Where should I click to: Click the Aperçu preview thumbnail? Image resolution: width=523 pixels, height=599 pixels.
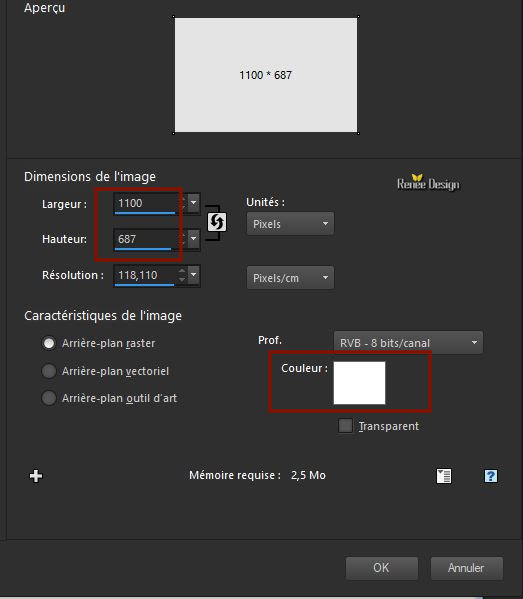coord(266,75)
